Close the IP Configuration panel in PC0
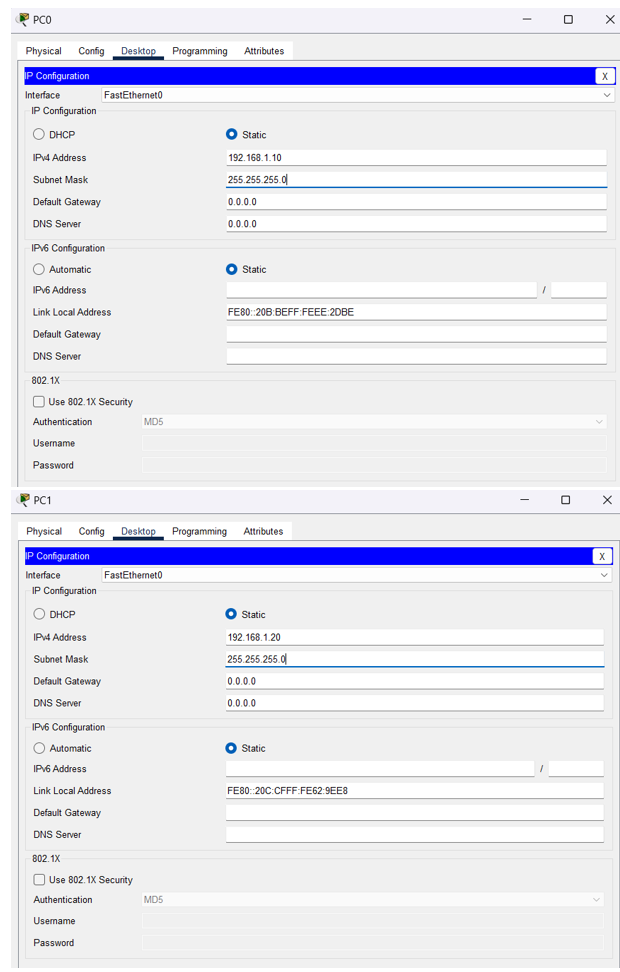This screenshot has width=620, height=972. [604, 76]
